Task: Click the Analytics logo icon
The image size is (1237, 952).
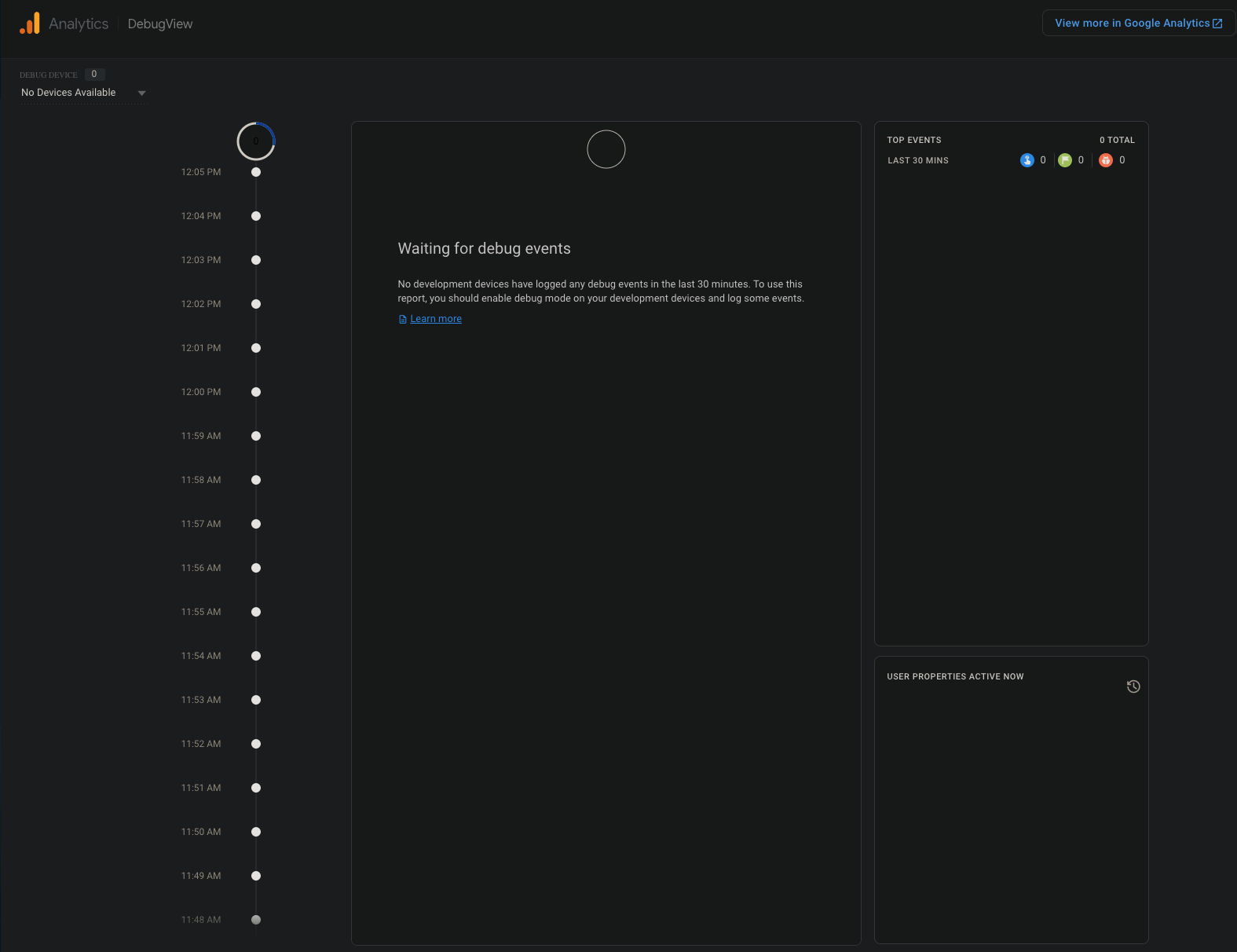Action: 30,23
